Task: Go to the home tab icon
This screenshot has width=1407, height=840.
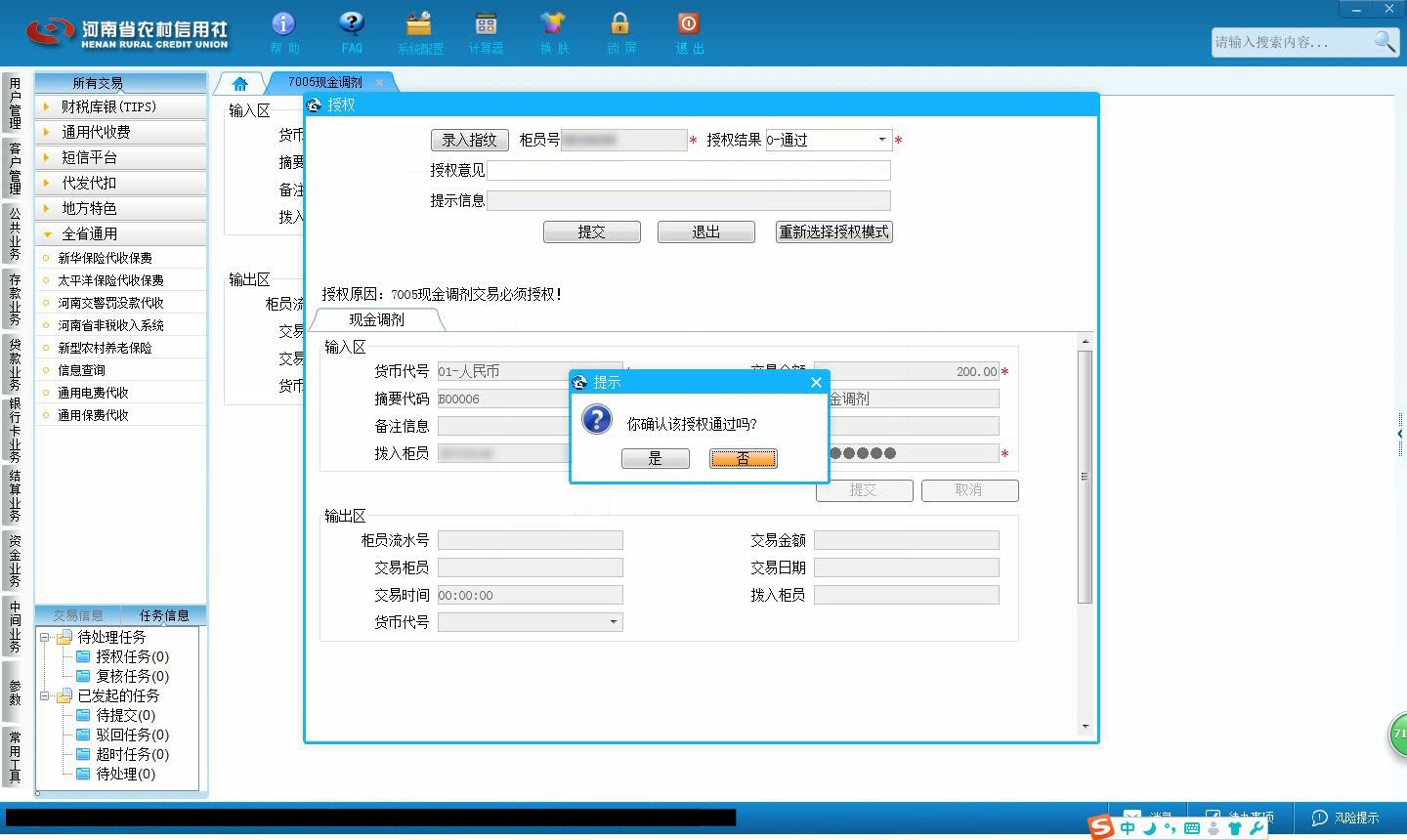Action: pyautogui.click(x=240, y=83)
